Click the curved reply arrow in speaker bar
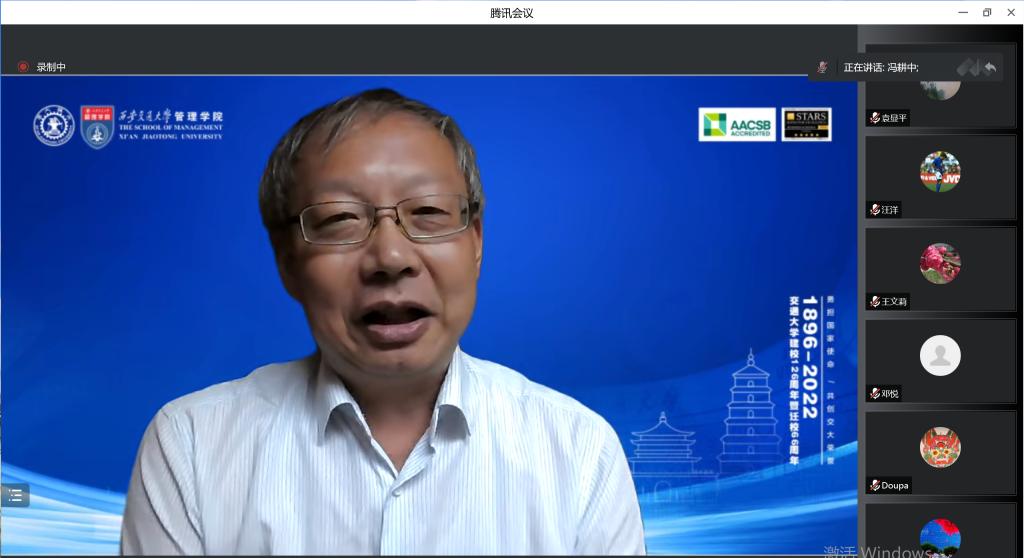This screenshot has width=1024, height=558. click(989, 67)
